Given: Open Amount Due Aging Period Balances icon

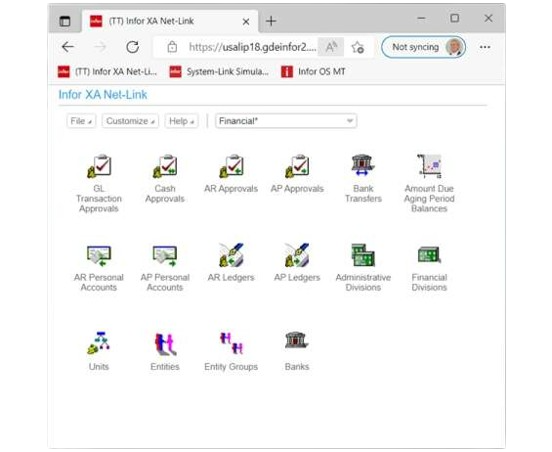Looking at the screenshot, I should (x=429, y=166).
